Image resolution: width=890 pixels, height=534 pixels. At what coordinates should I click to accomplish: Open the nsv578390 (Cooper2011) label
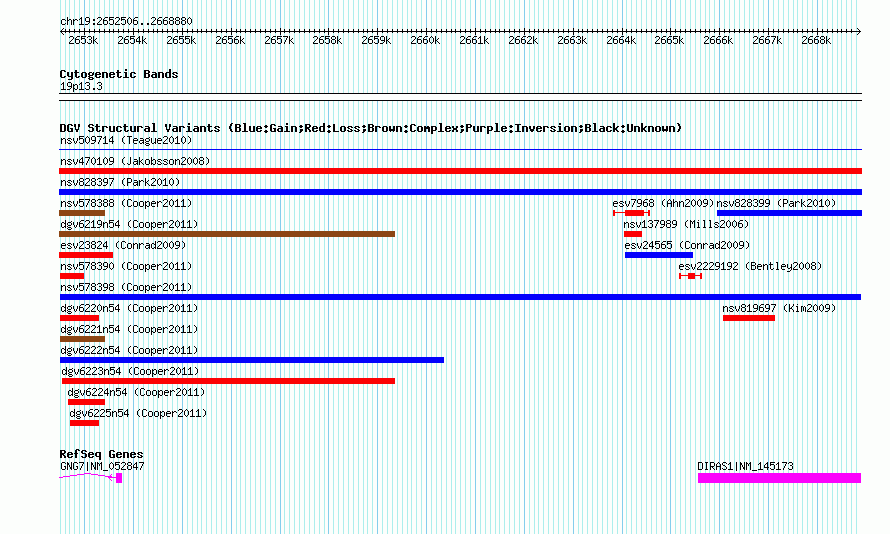[x=126, y=266]
